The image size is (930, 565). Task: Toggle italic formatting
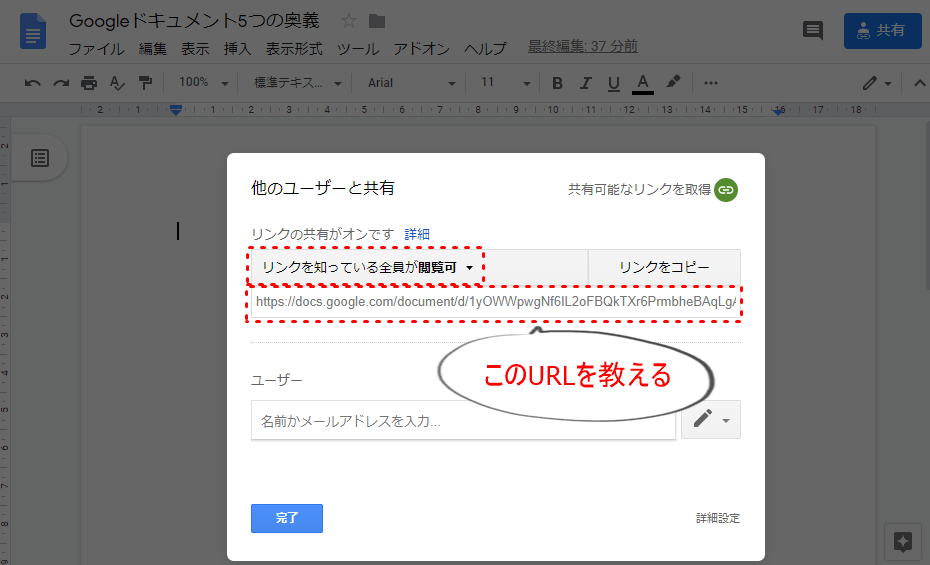(x=586, y=83)
